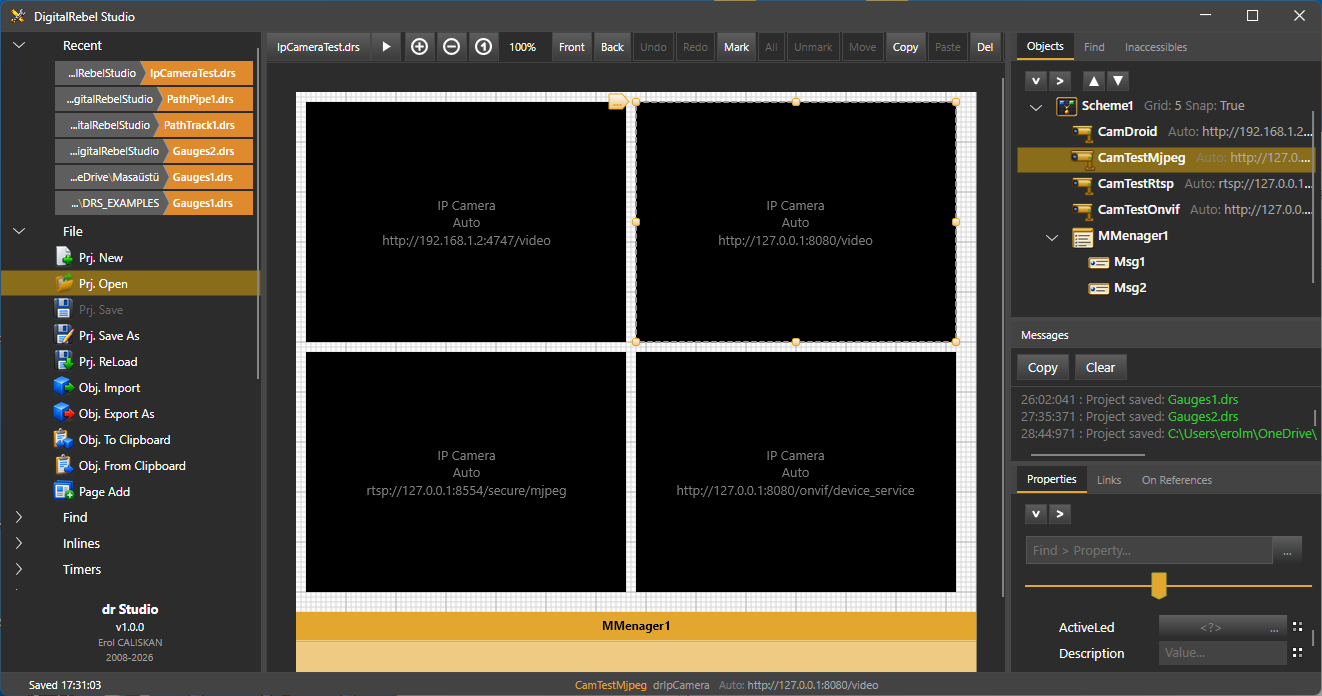The width and height of the screenshot is (1322, 696).
Task: Click the Description Value field
Action: coord(1222,653)
